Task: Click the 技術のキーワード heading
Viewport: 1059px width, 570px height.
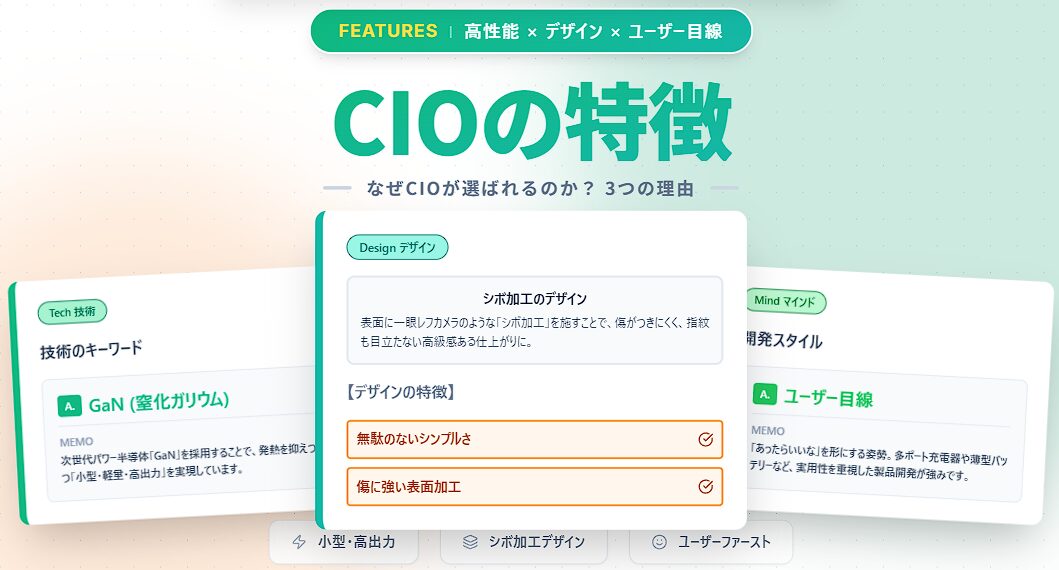Action: pyautogui.click(x=91, y=349)
